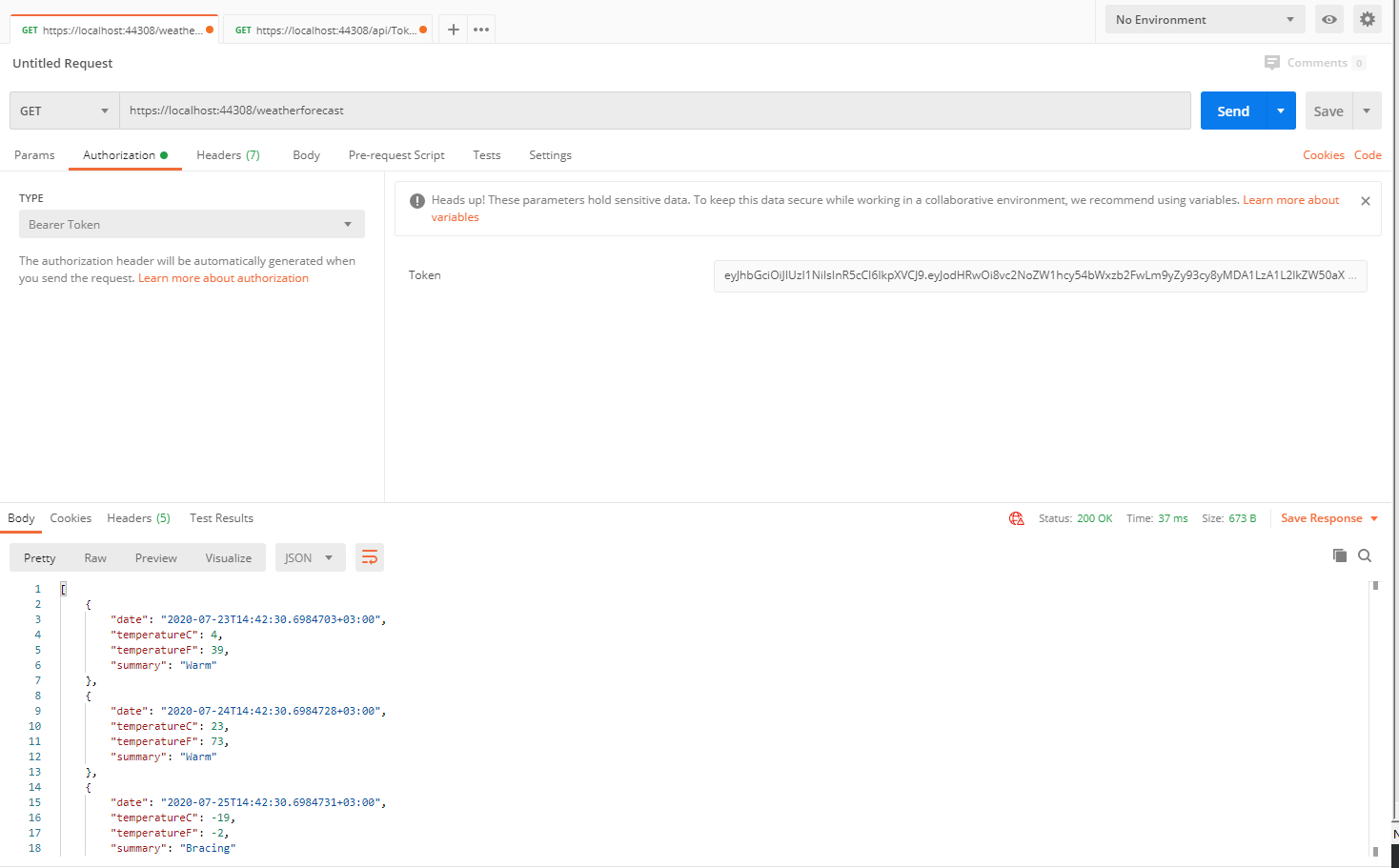Open the Tests tab

pos(486,155)
